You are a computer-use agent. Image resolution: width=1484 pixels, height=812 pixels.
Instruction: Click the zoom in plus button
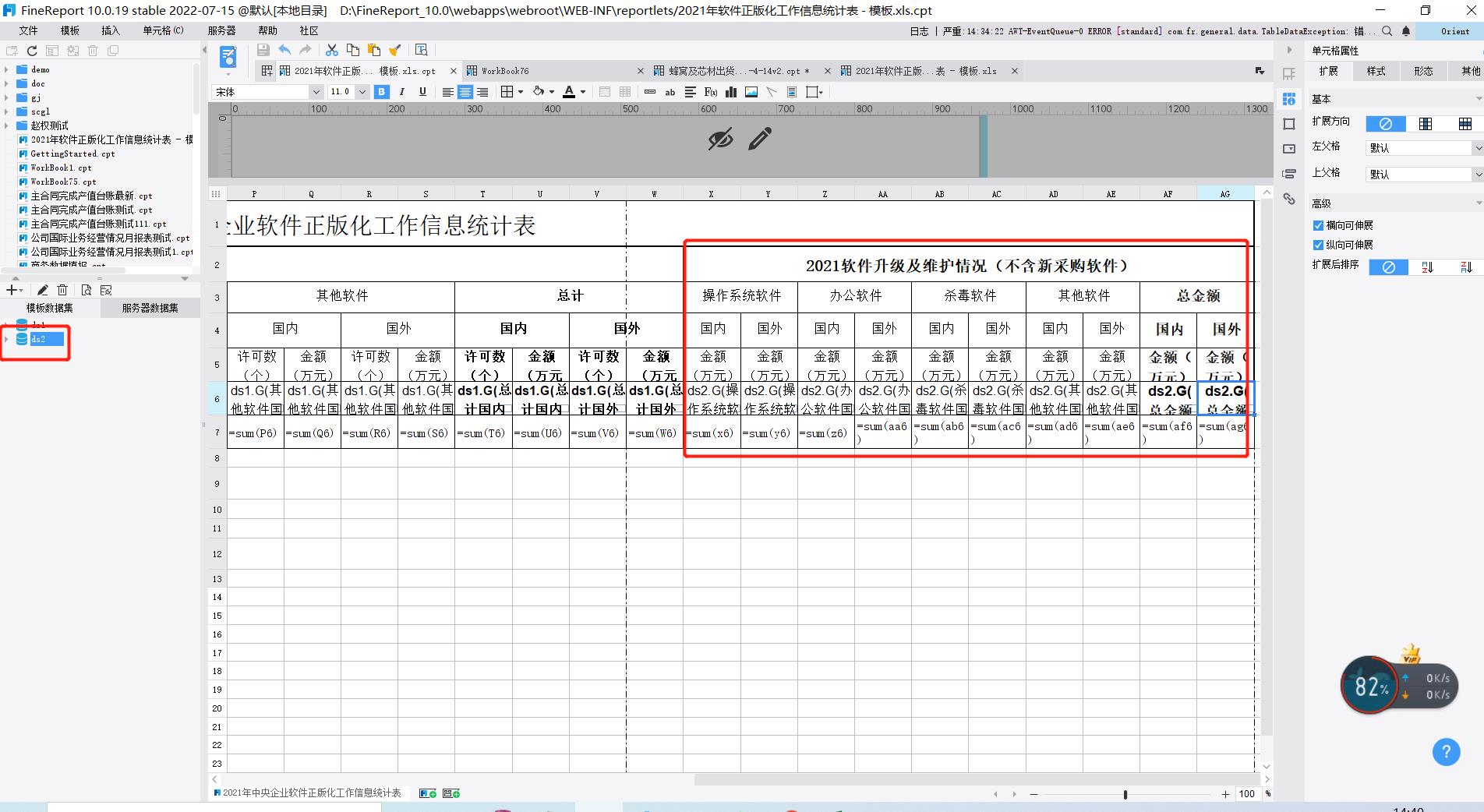(x=1225, y=794)
